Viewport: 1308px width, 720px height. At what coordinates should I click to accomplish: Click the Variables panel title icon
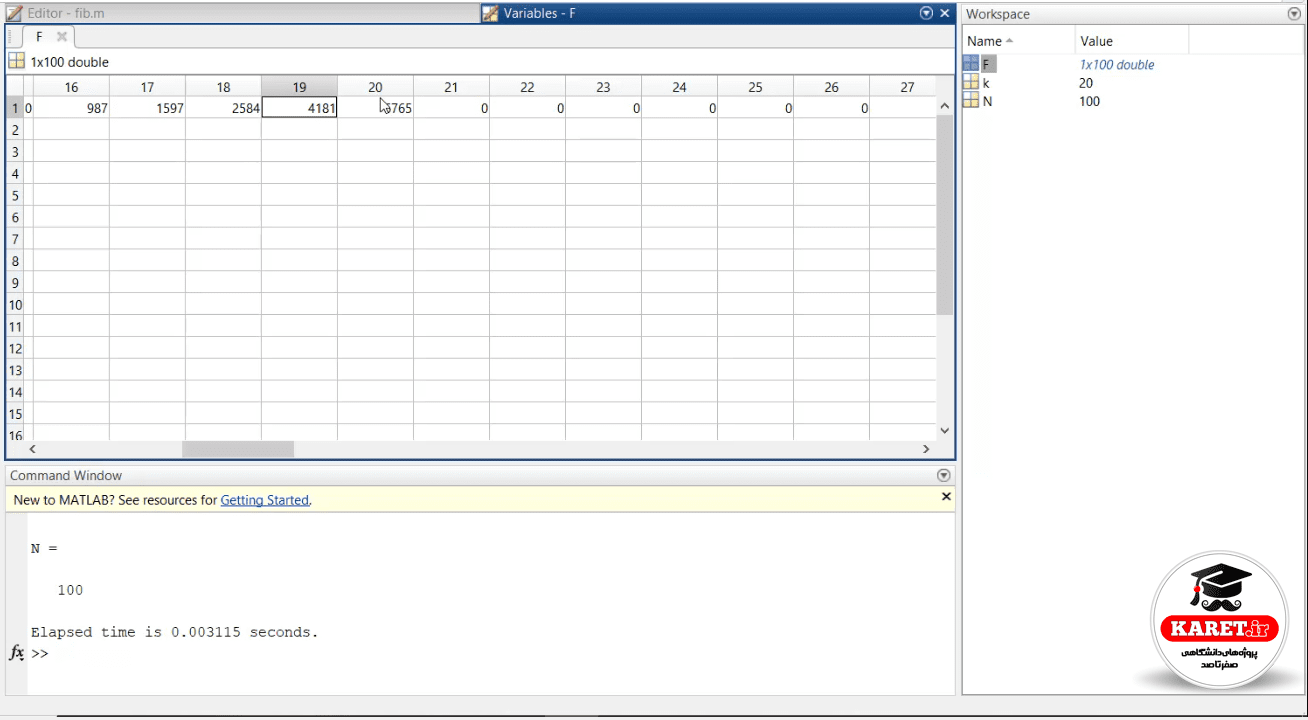(x=490, y=13)
